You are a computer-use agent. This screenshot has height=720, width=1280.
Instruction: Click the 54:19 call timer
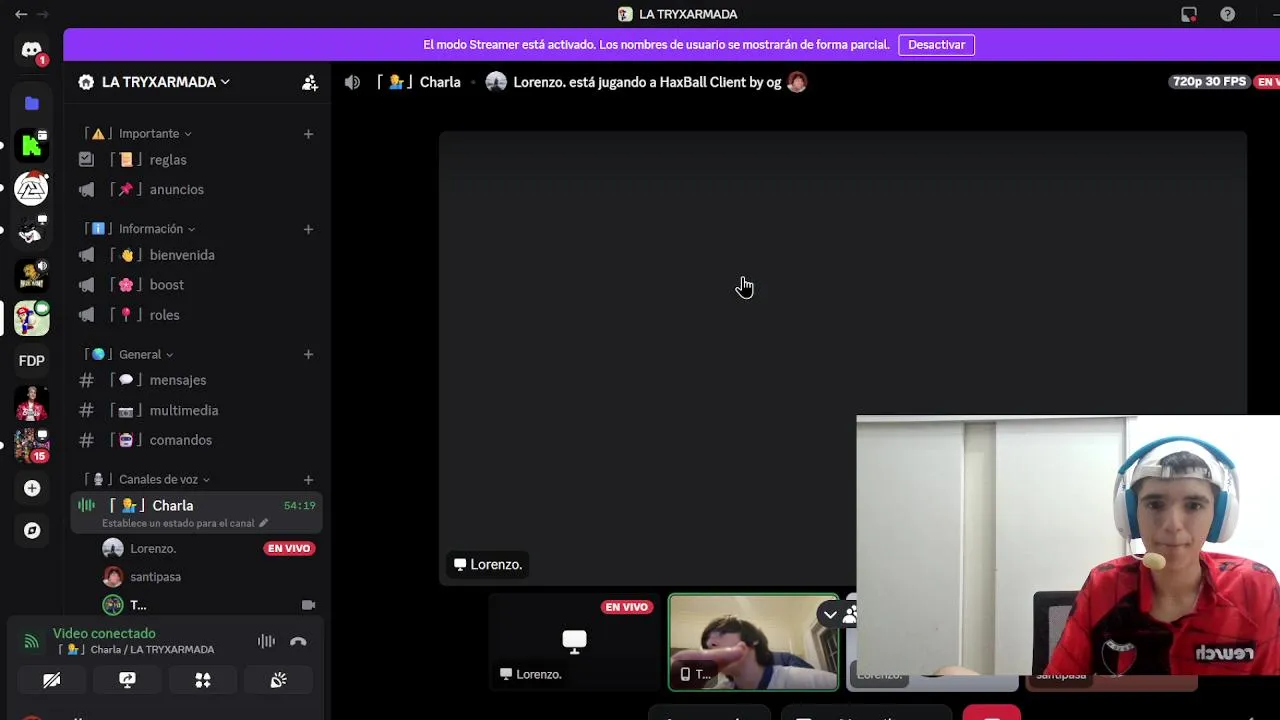tap(300, 506)
